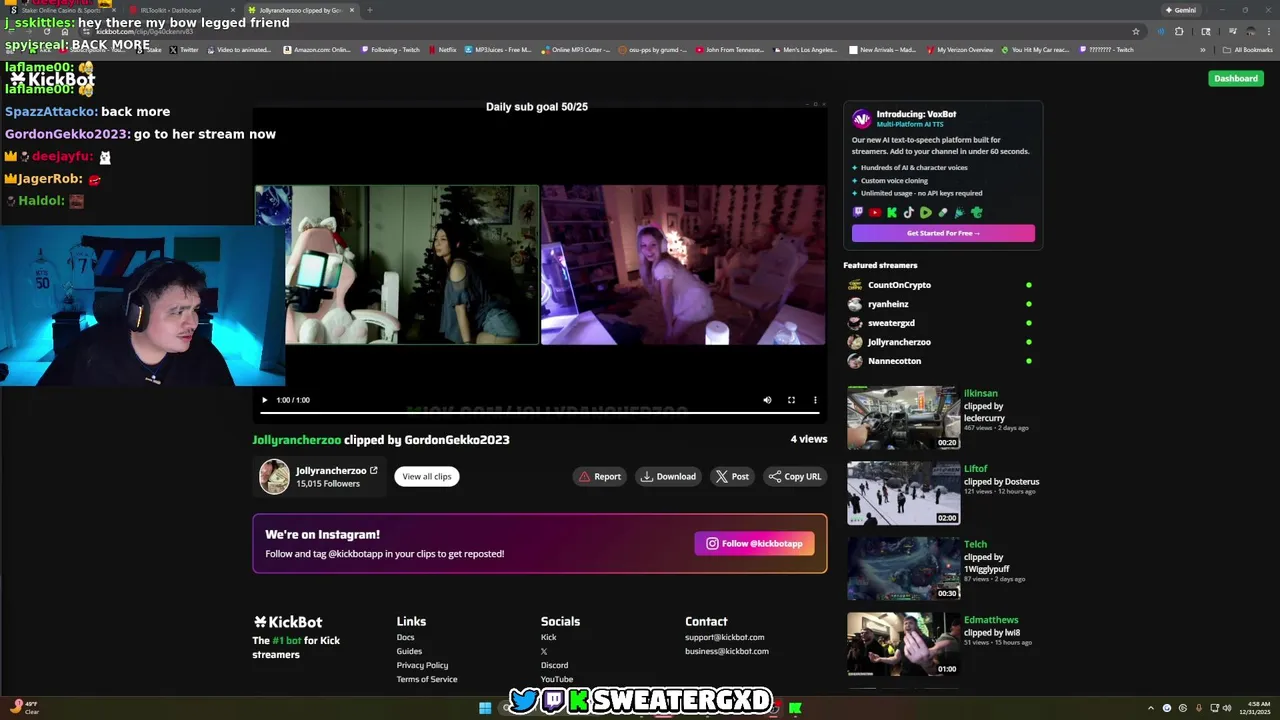Open the clip in fullscreen mode

click(791, 400)
